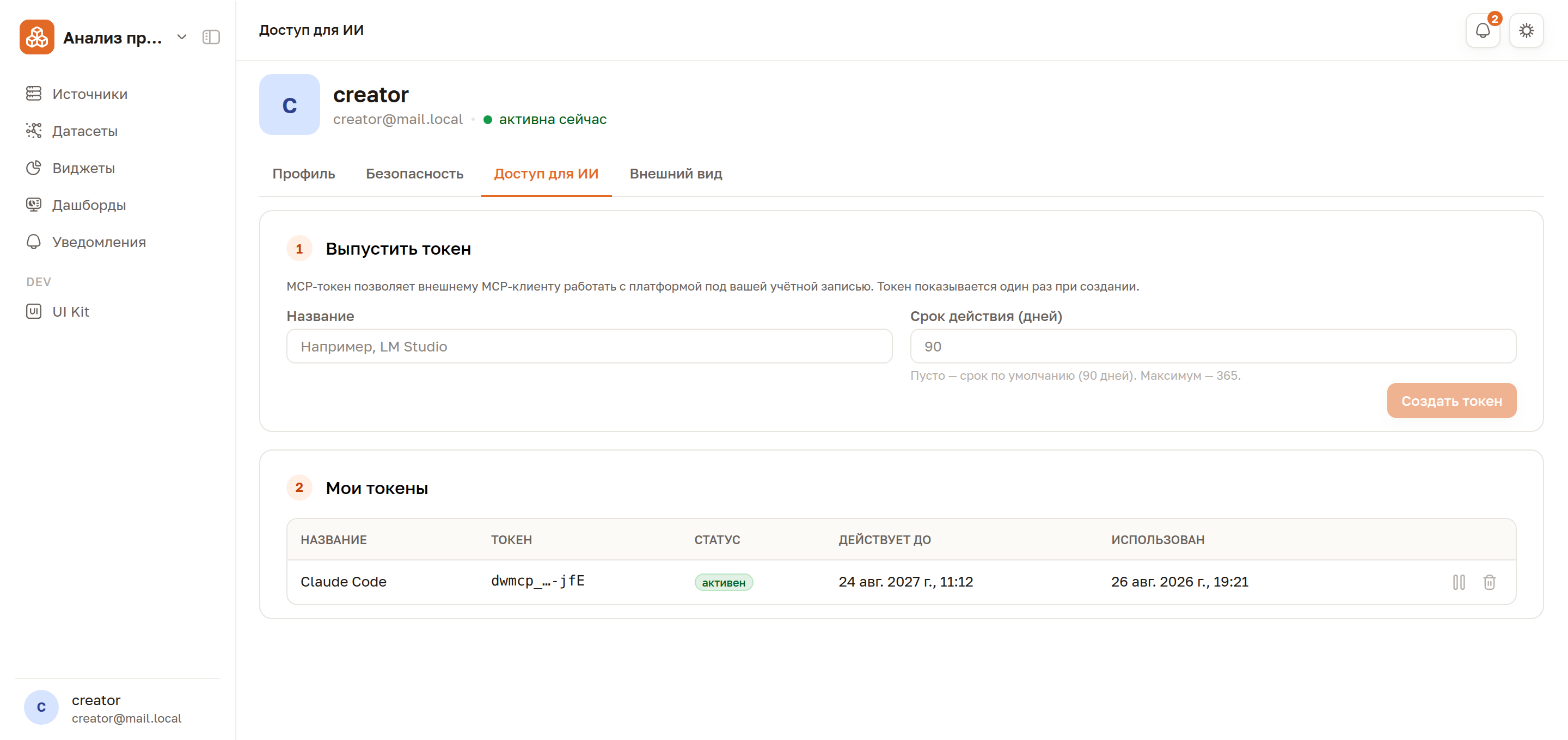This screenshot has height=740, width=1568.
Task: Click the активен status badge
Action: (x=724, y=582)
